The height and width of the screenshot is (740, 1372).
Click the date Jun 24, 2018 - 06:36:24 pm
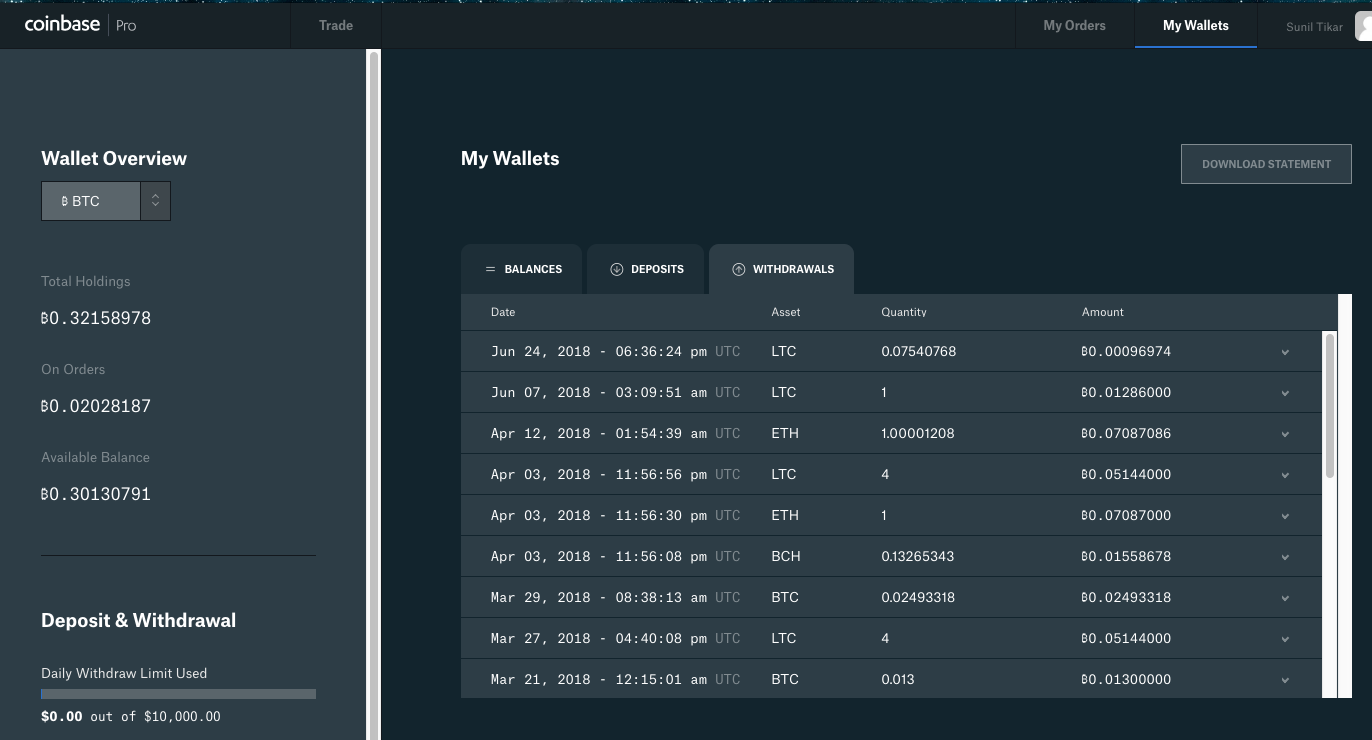pyautogui.click(x=599, y=352)
